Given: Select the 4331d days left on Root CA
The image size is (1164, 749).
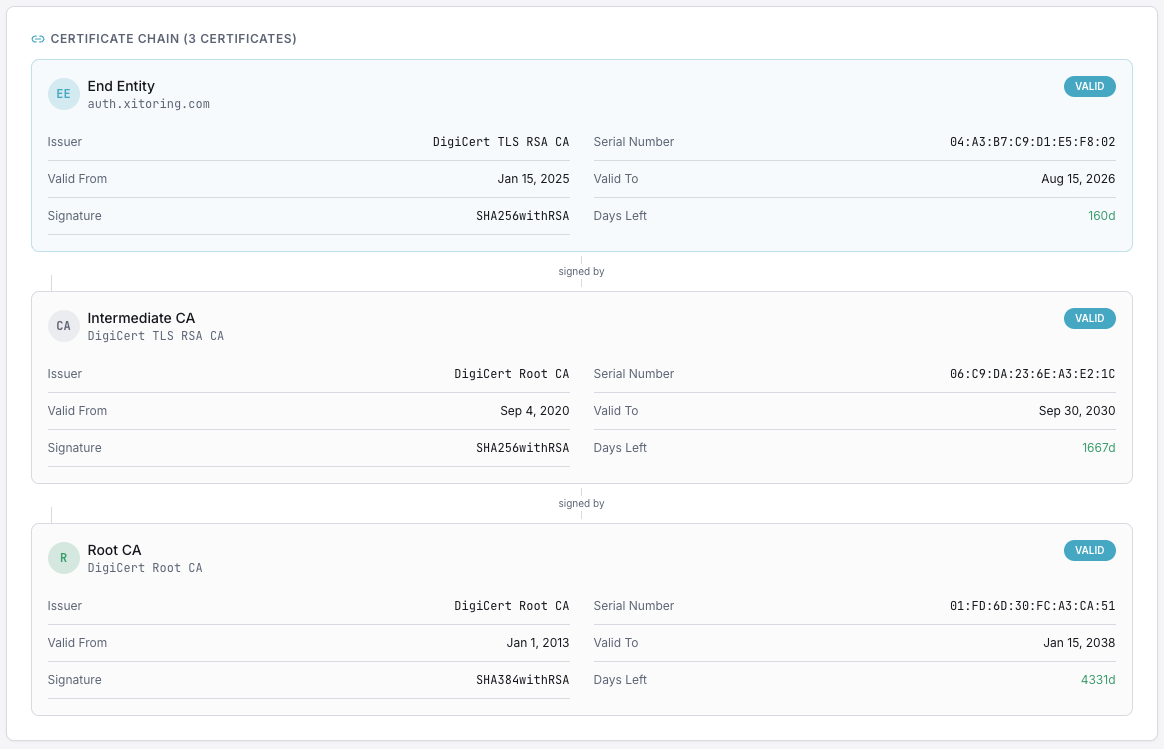Looking at the screenshot, I should click(1097, 679).
